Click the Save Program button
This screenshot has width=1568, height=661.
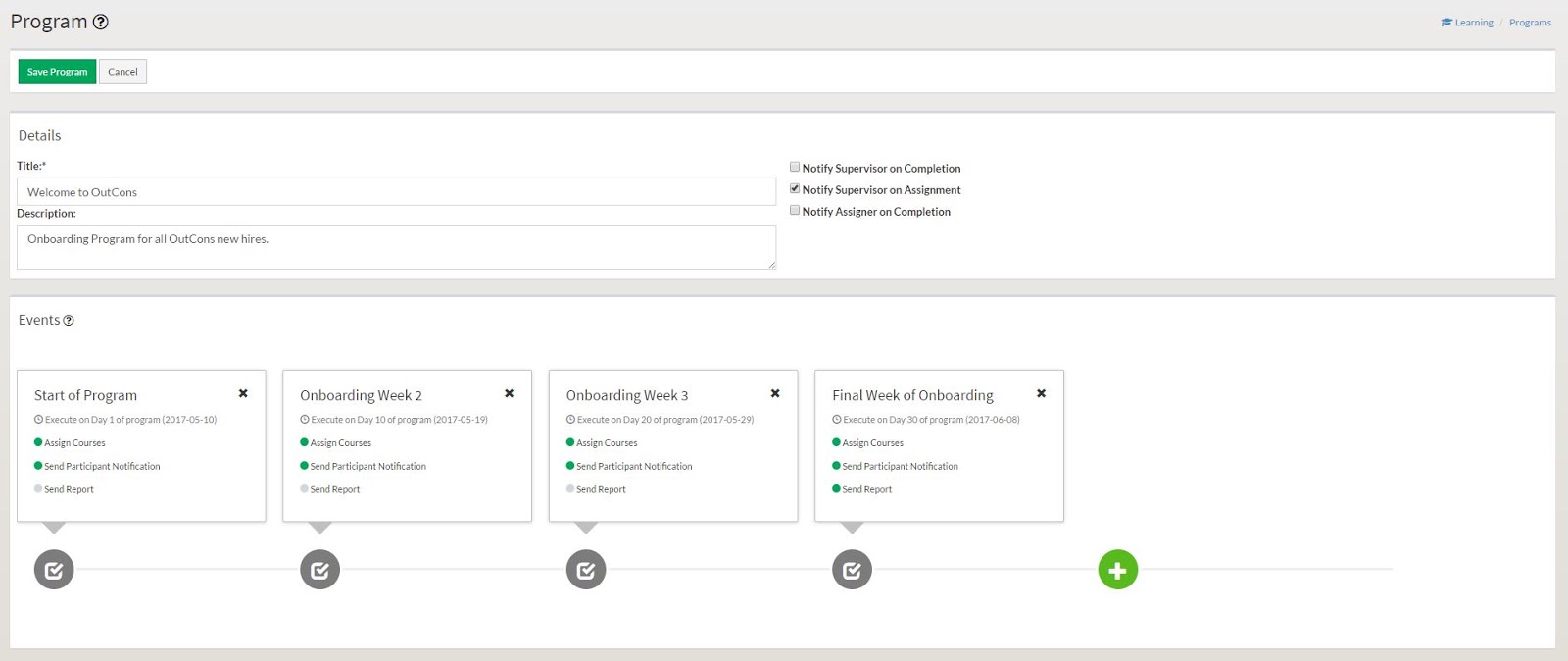point(57,72)
